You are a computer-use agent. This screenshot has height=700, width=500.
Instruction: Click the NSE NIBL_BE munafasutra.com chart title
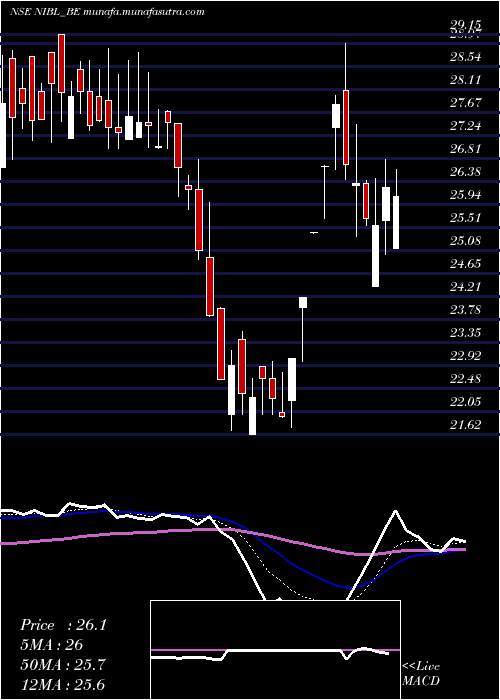(x=107, y=12)
